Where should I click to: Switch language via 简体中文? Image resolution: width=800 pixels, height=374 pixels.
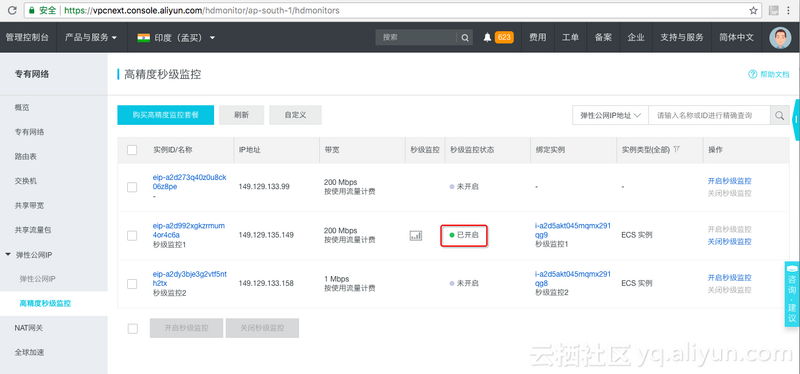coord(736,37)
